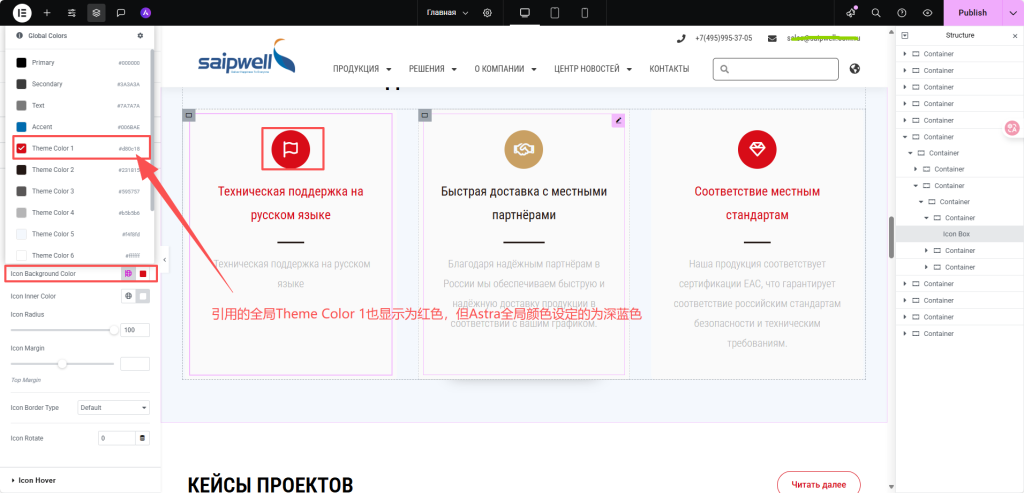Screen dimensions: 1024x493
Task: Click the Icon Background Color red swatch
Action: coord(143,274)
